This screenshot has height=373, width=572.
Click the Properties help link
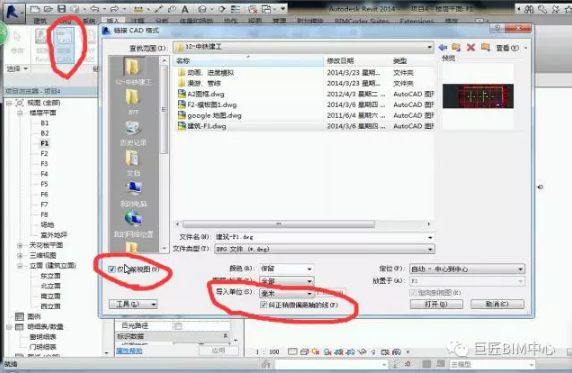[x=130, y=351]
